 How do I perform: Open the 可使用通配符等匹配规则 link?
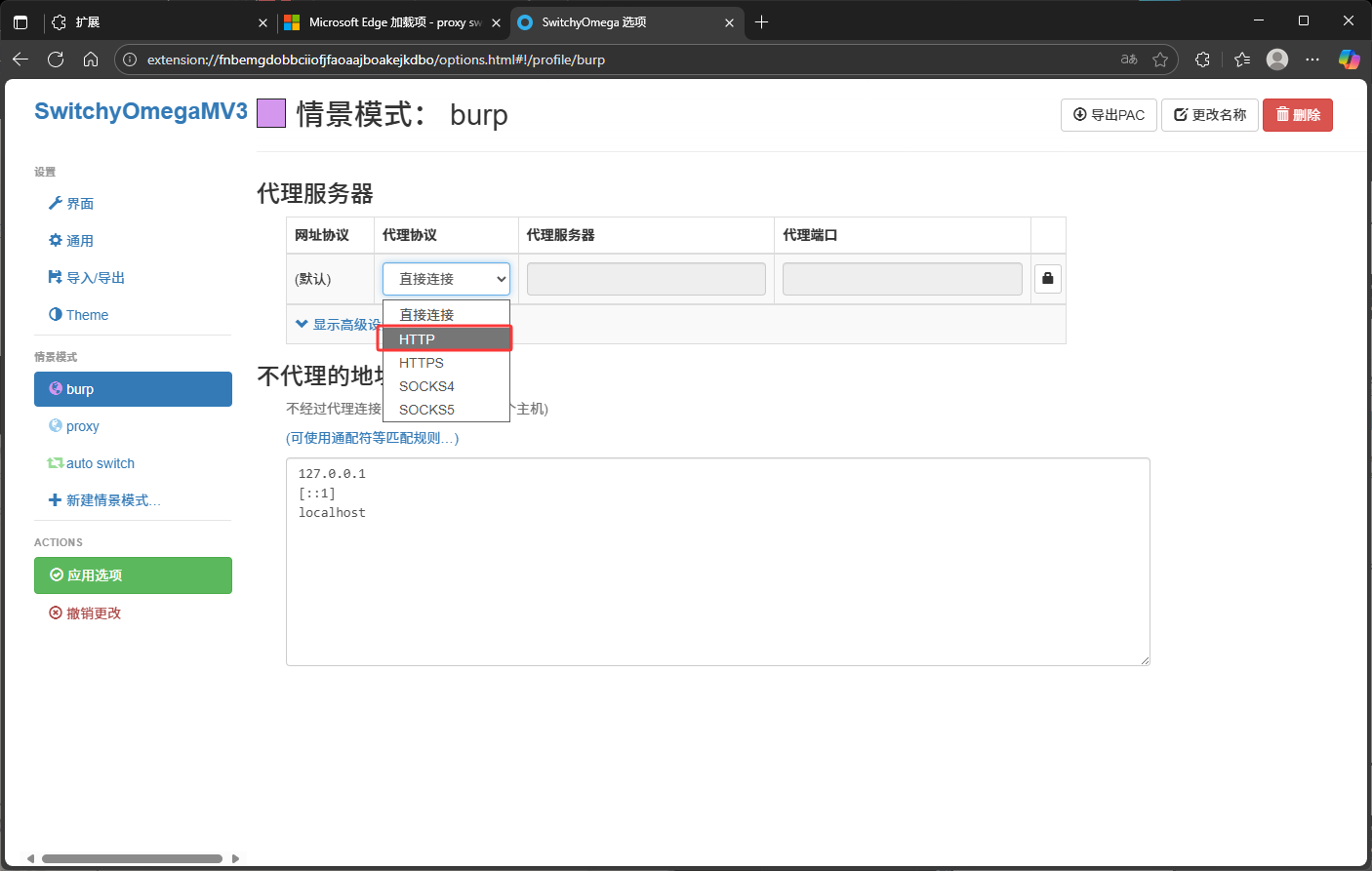point(373,438)
